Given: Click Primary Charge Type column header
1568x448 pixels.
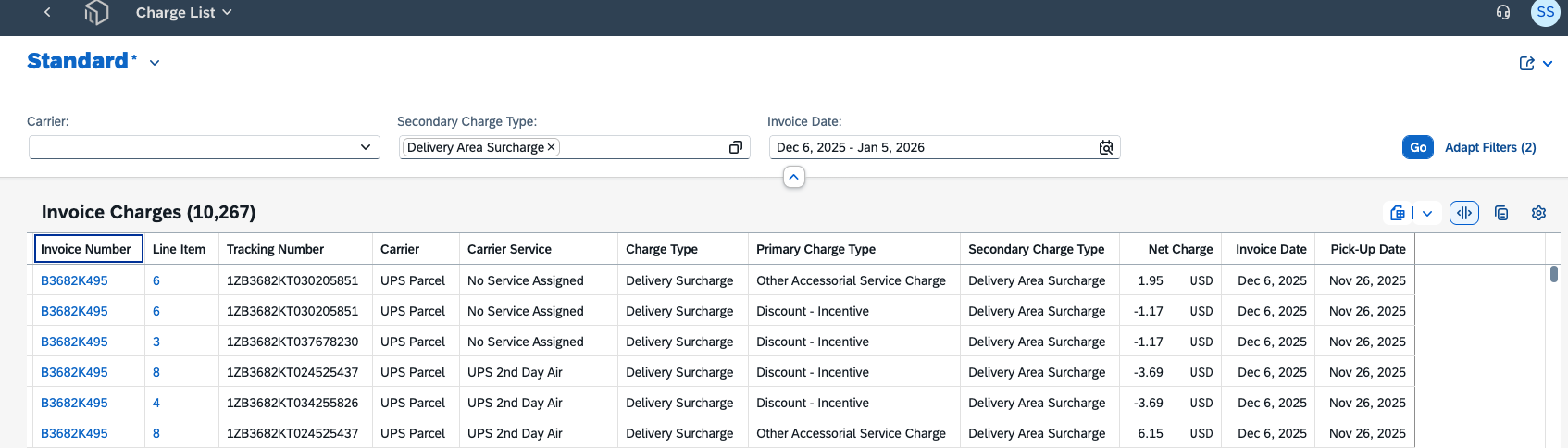Looking at the screenshot, I should [853, 249].
